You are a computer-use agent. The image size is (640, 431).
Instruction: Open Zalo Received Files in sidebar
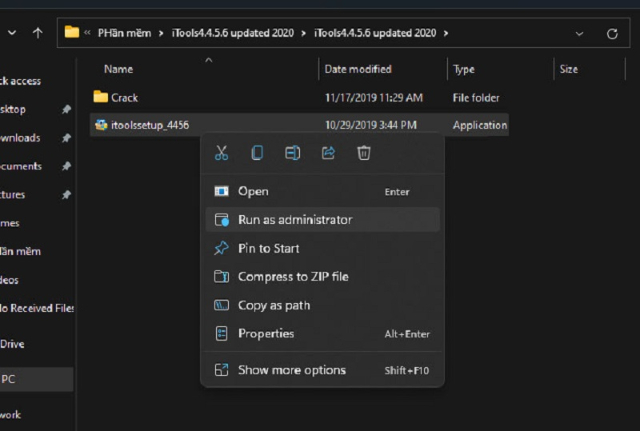[37, 308]
